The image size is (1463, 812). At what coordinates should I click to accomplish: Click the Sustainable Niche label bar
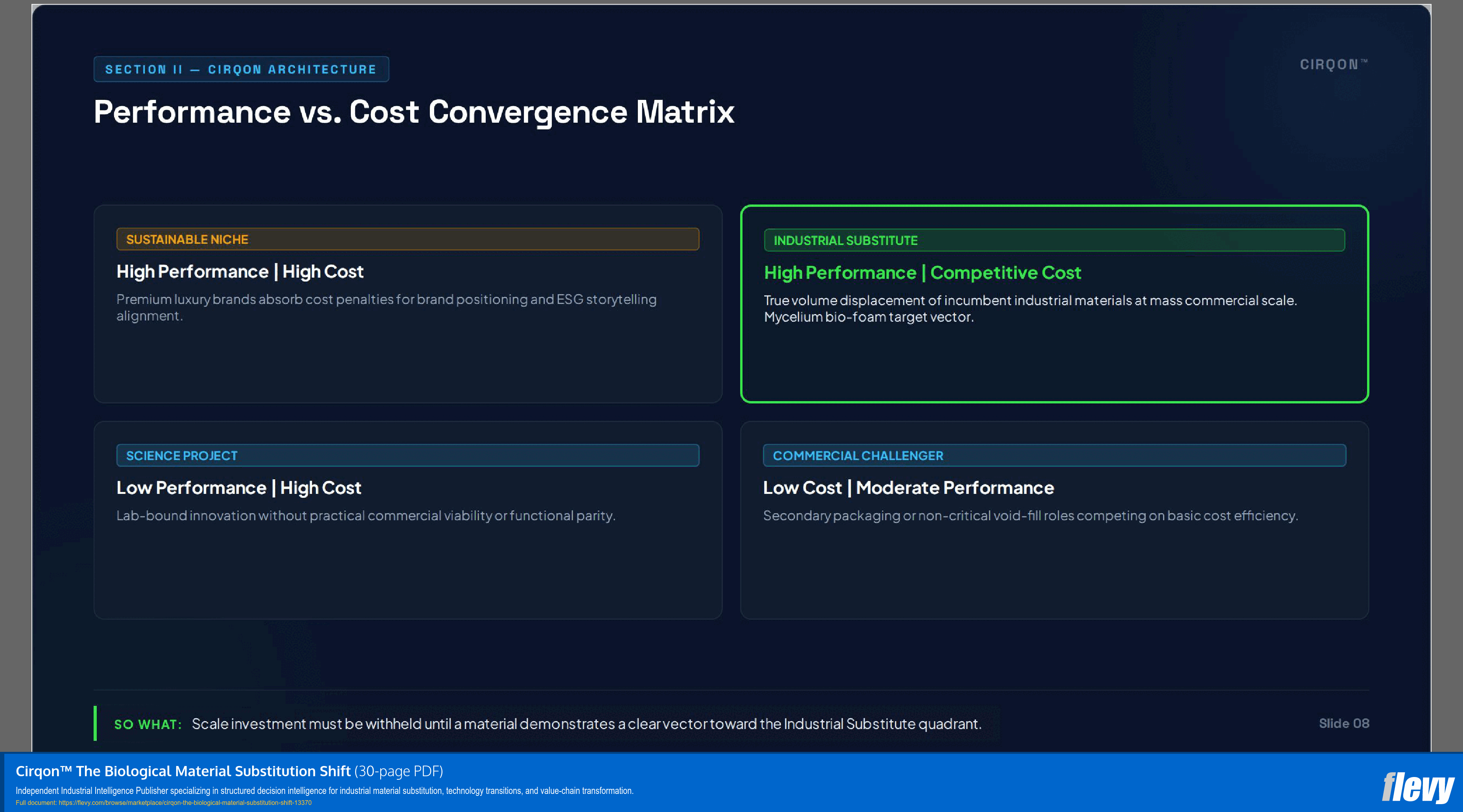click(407, 239)
